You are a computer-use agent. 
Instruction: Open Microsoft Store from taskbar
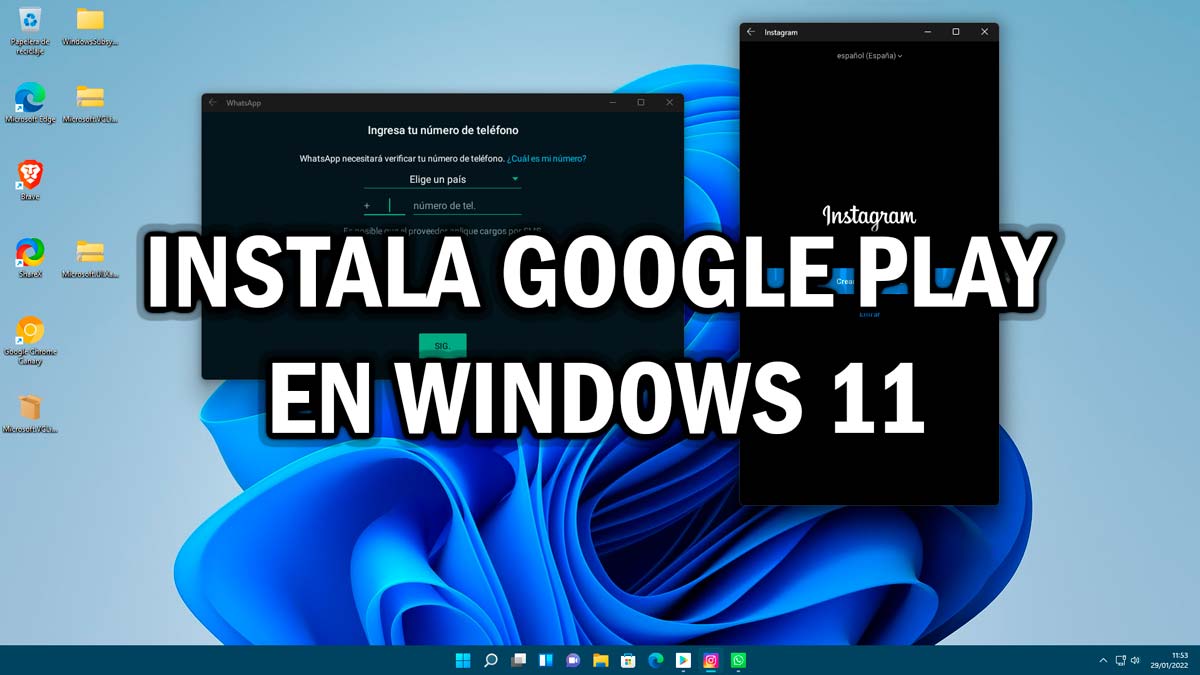[628, 660]
